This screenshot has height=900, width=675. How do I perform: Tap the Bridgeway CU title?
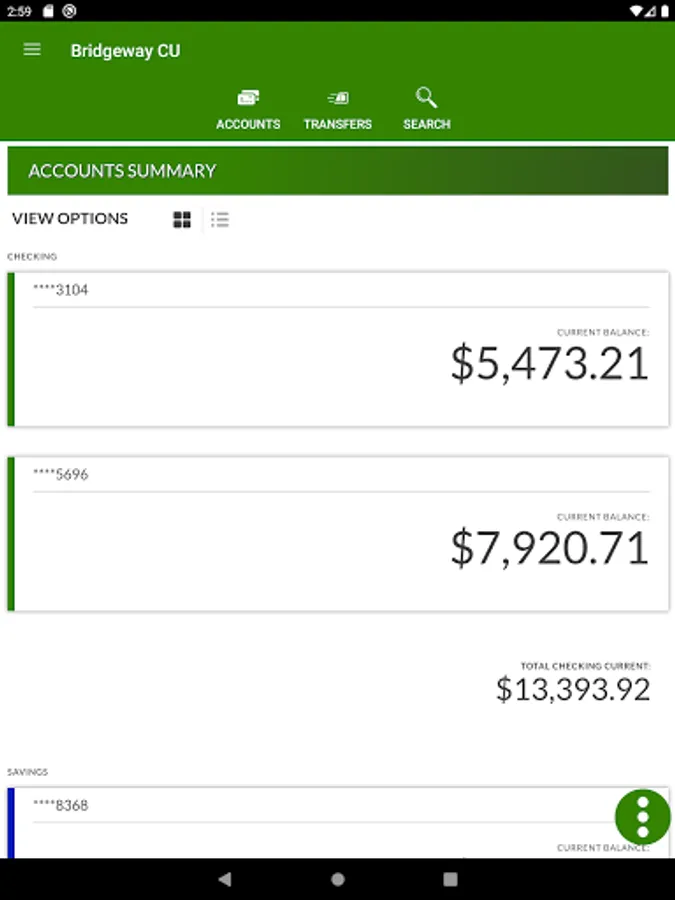pyautogui.click(x=125, y=51)
